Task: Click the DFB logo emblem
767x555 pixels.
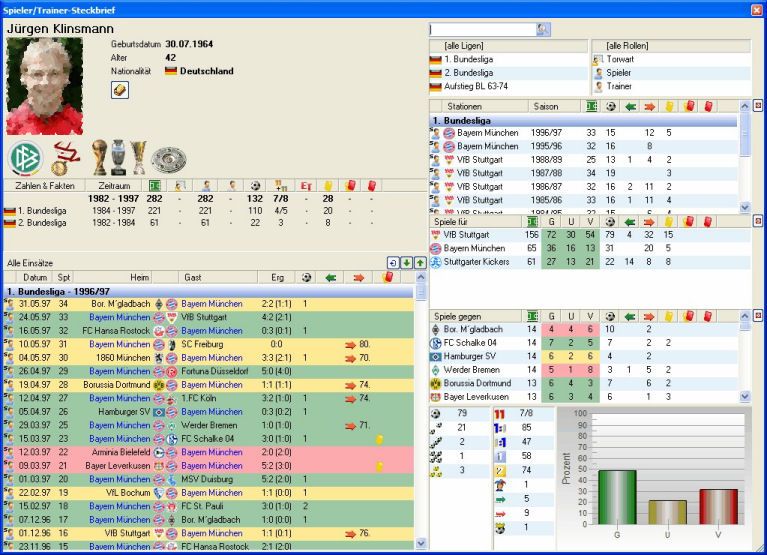Action: (25, 158)
